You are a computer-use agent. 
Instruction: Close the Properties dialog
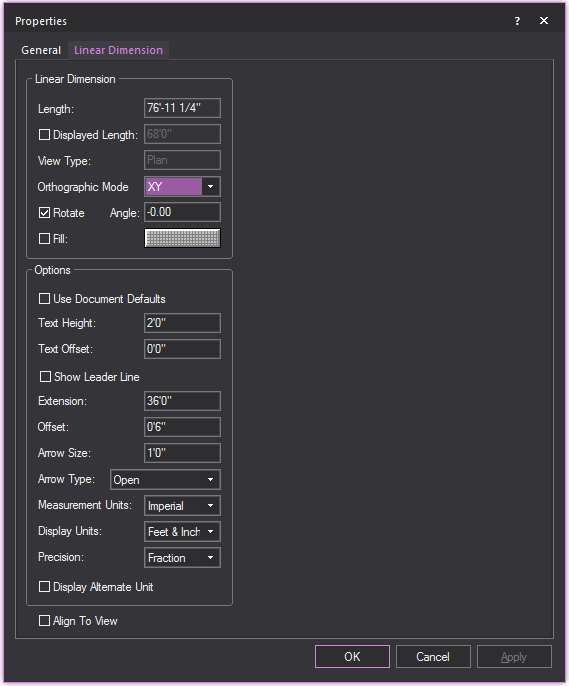coord(544,21)
